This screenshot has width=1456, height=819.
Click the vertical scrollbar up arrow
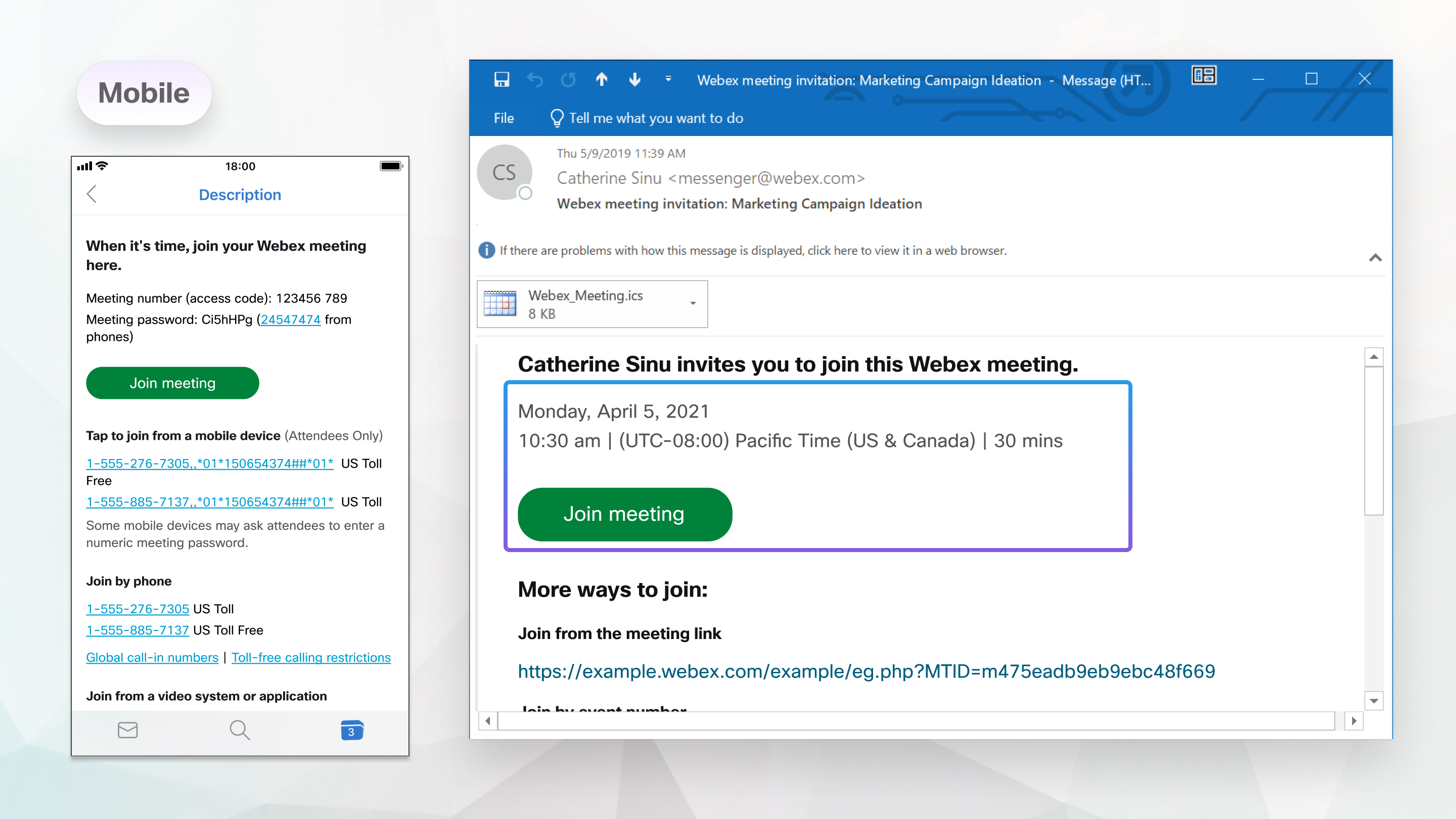pyautogui.click(x=1374, y=356)
